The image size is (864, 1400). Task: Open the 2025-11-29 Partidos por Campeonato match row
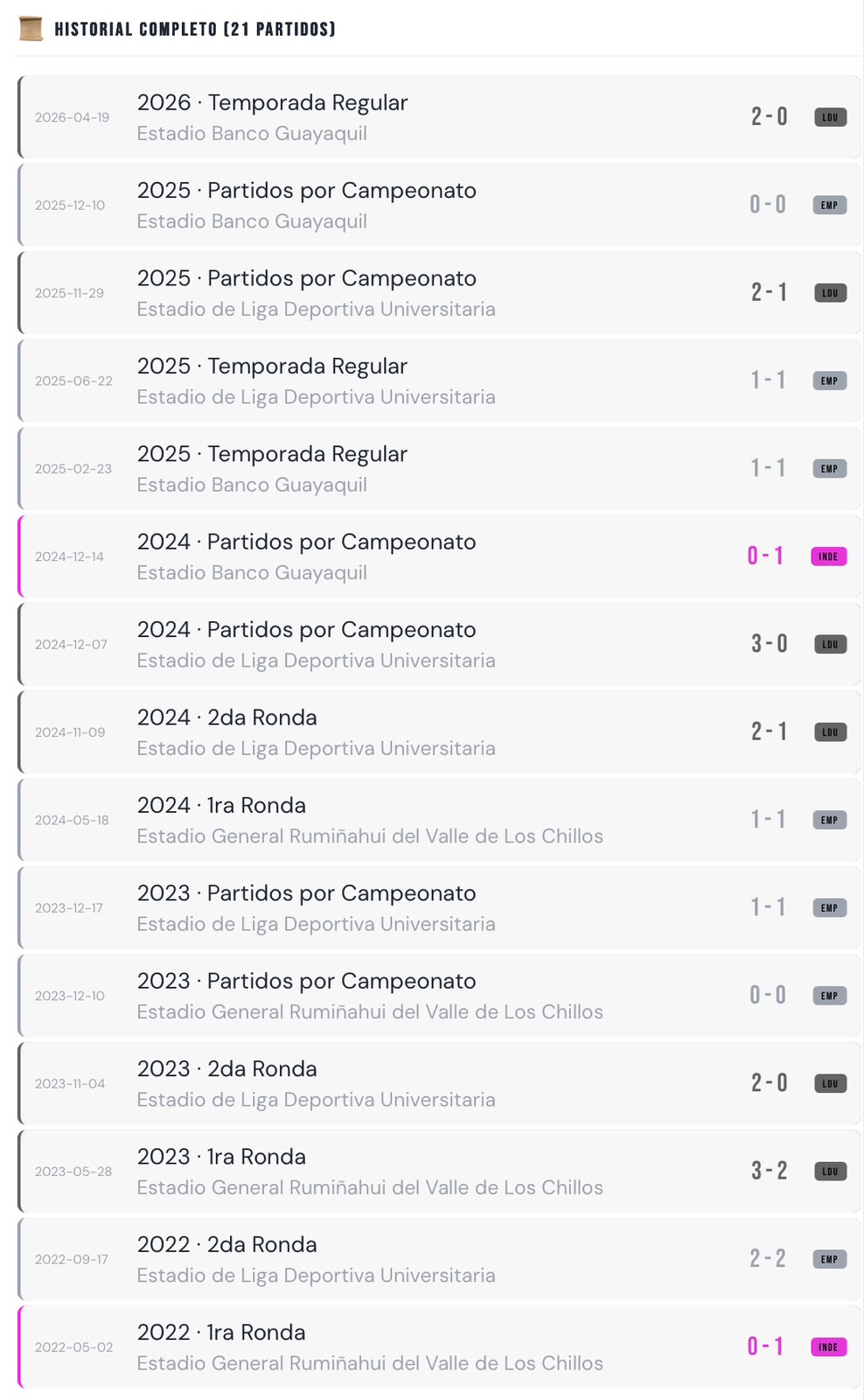click(439, 293)
